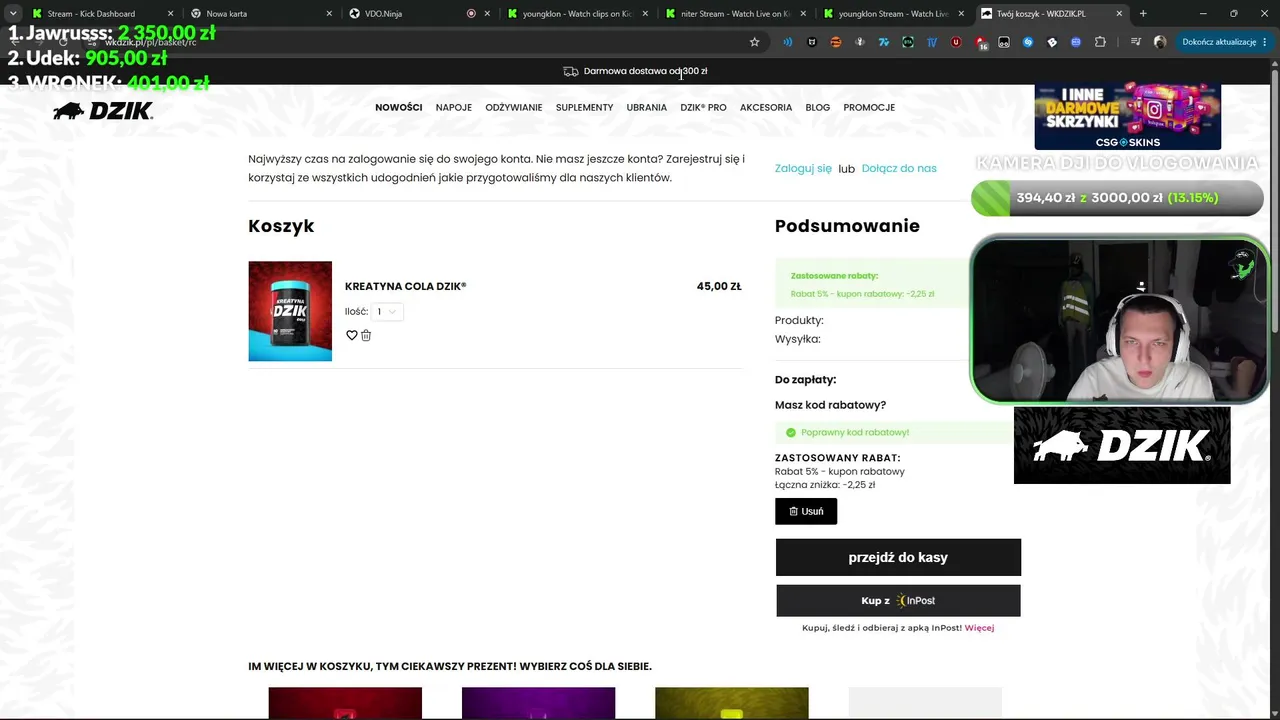Open the media control playlist icon
Screen dimensions: 1280x720
[x=1136, y=42]
